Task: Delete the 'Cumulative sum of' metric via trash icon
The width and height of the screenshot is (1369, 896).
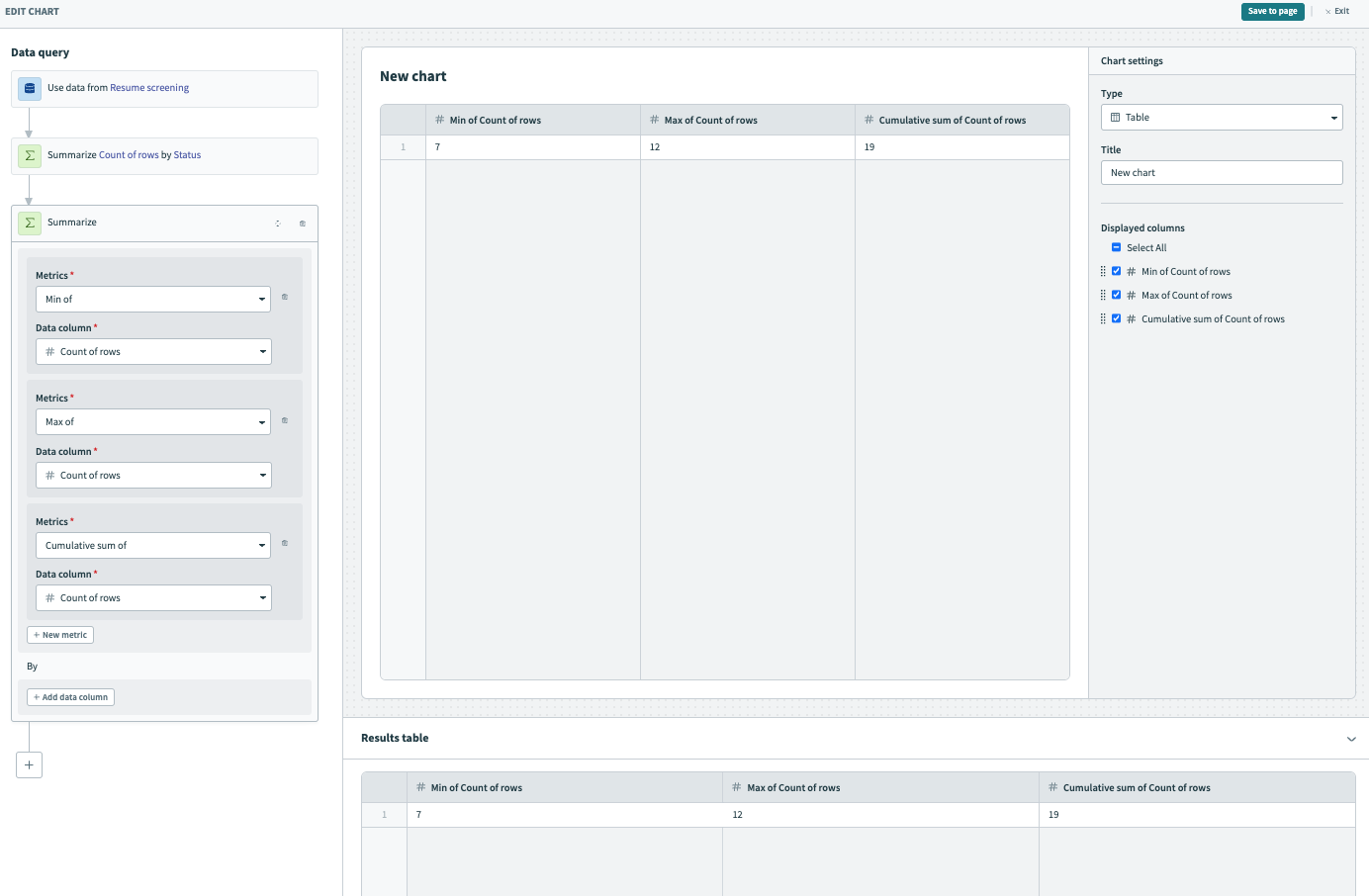Action: (285, 543)
